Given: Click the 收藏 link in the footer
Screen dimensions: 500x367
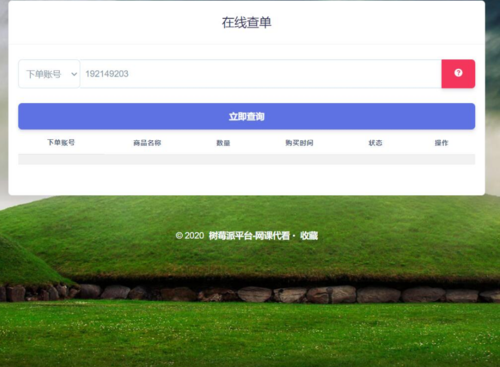Looking at the screenshot, I should [309, 236].
